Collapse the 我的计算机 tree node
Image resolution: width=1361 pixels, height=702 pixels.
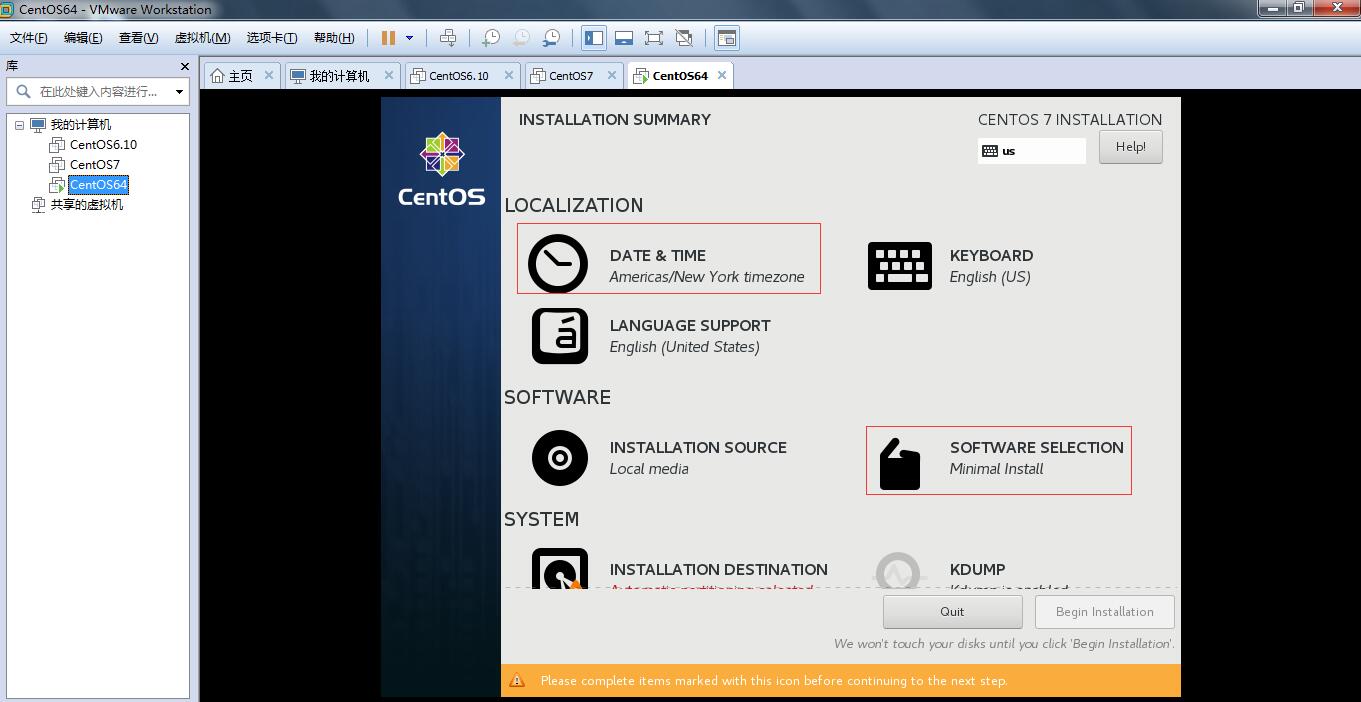[19, 125]
